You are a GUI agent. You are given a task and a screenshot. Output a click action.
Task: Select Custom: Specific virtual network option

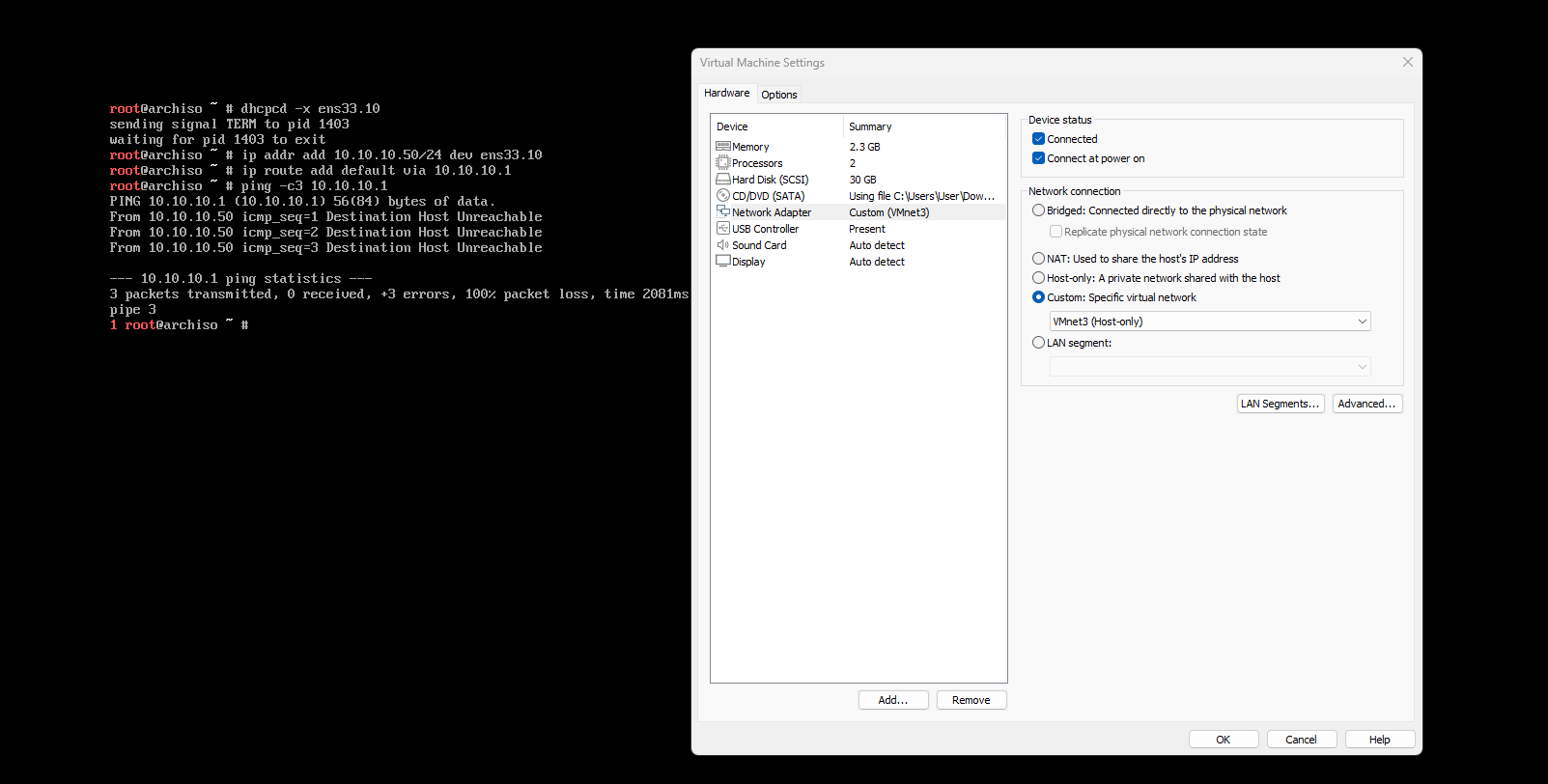1039,297
